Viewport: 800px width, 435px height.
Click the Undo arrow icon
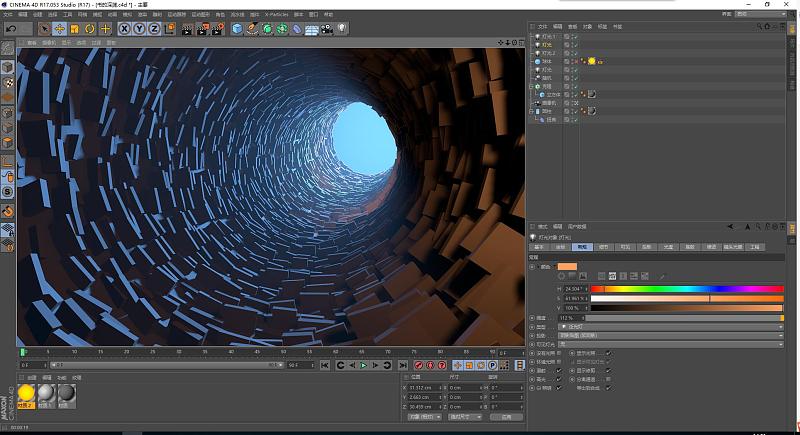coord(10,29)
